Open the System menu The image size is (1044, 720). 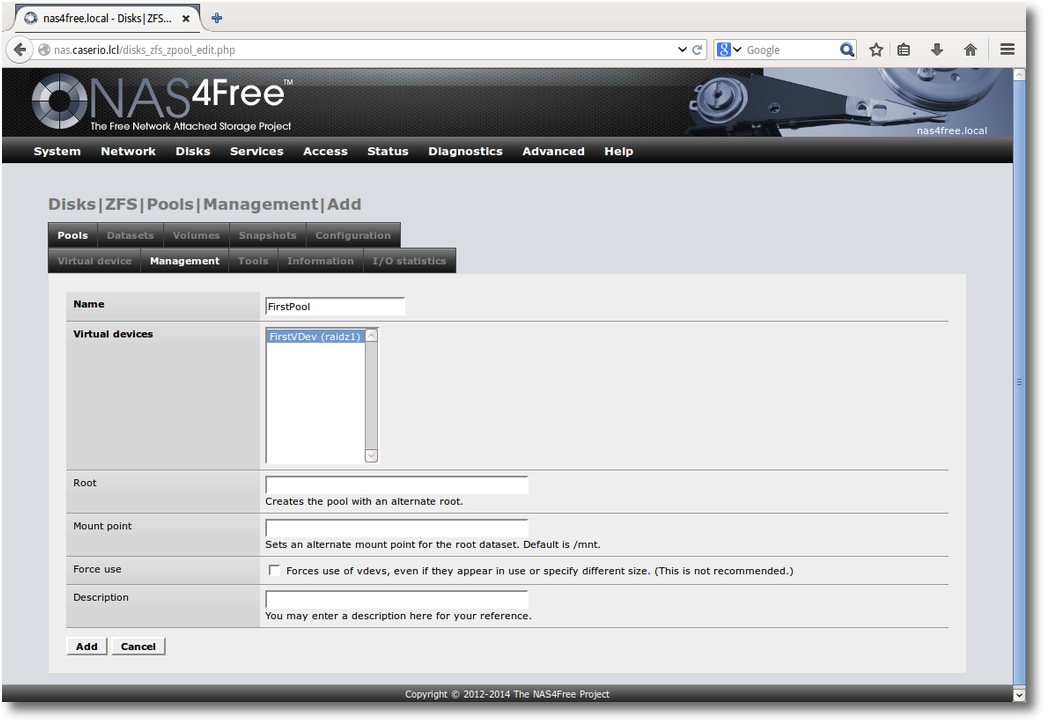57,151
